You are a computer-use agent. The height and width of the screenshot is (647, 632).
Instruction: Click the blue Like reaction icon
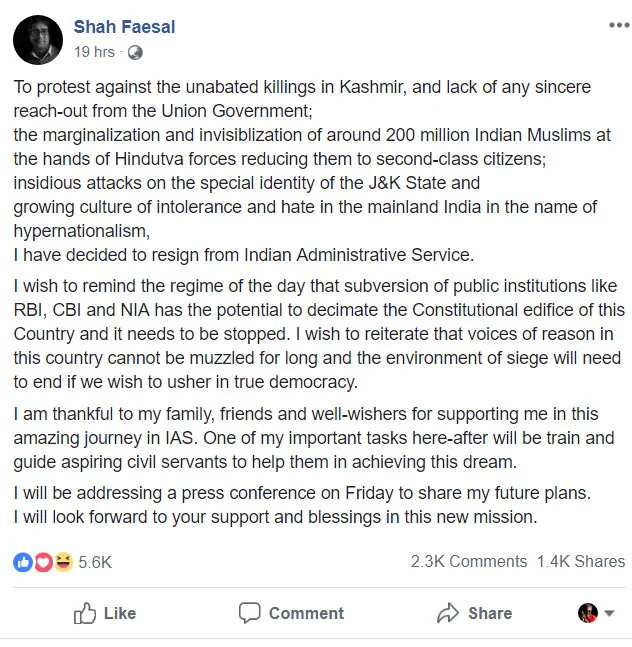coord(23,562)
